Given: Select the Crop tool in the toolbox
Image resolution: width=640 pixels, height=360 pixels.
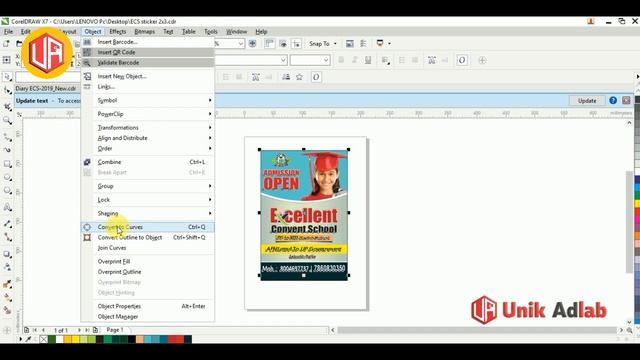Looking at the screenshot, I should point(7,107).
